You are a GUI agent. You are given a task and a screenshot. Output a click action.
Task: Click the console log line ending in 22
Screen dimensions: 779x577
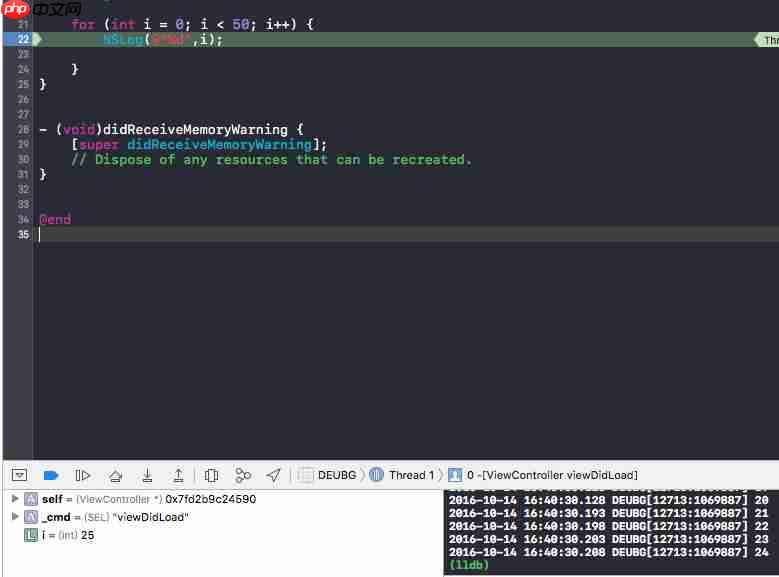coord(609,526)
